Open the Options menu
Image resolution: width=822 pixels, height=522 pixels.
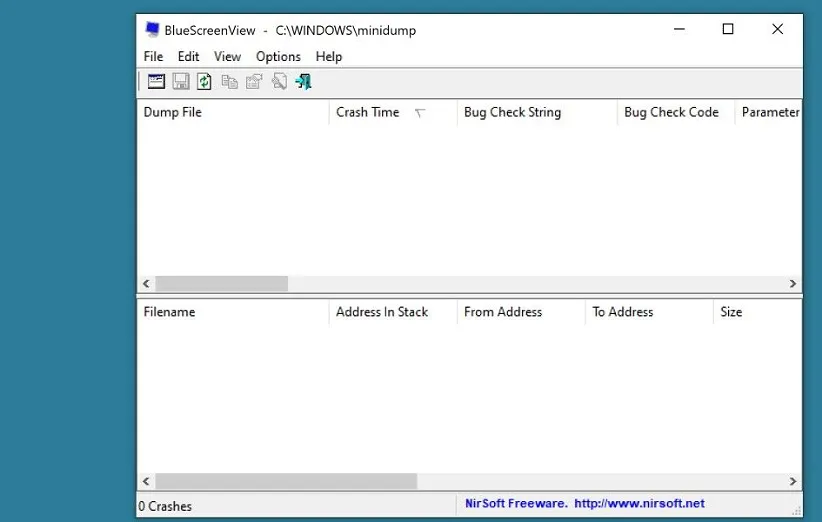(278, 56)
